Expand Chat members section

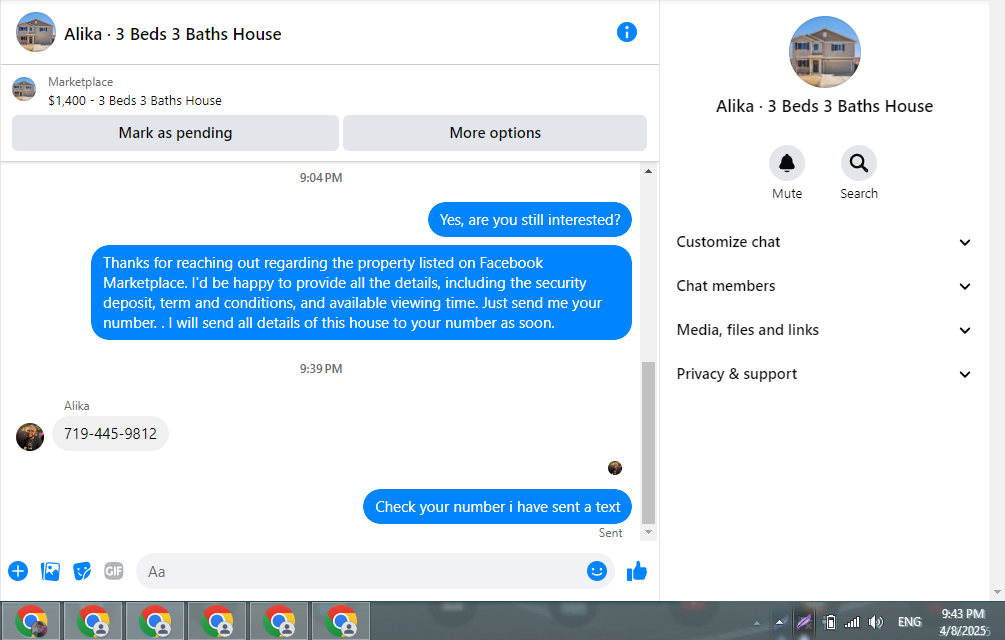(824, 286)
